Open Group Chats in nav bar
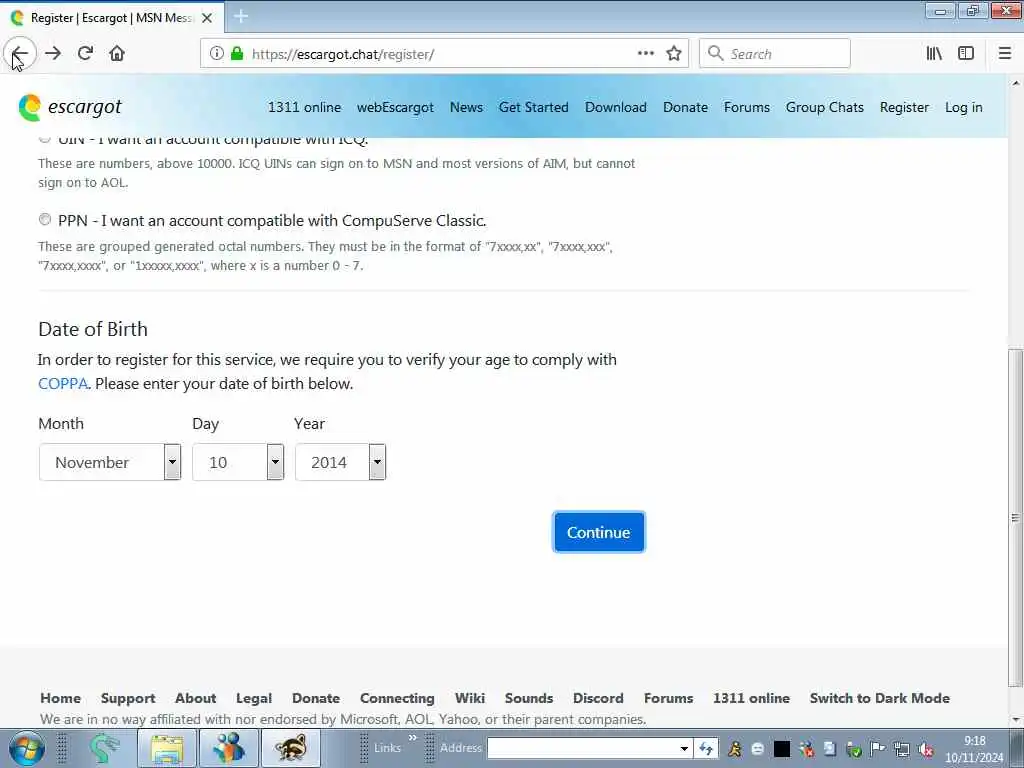The width and height of the screenshot is (1024, 768). click(x=825, y=107)
